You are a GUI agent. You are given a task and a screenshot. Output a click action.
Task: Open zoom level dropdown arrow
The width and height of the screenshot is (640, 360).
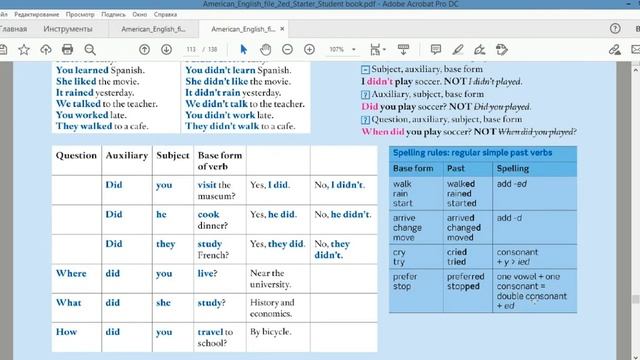point(353,49)
